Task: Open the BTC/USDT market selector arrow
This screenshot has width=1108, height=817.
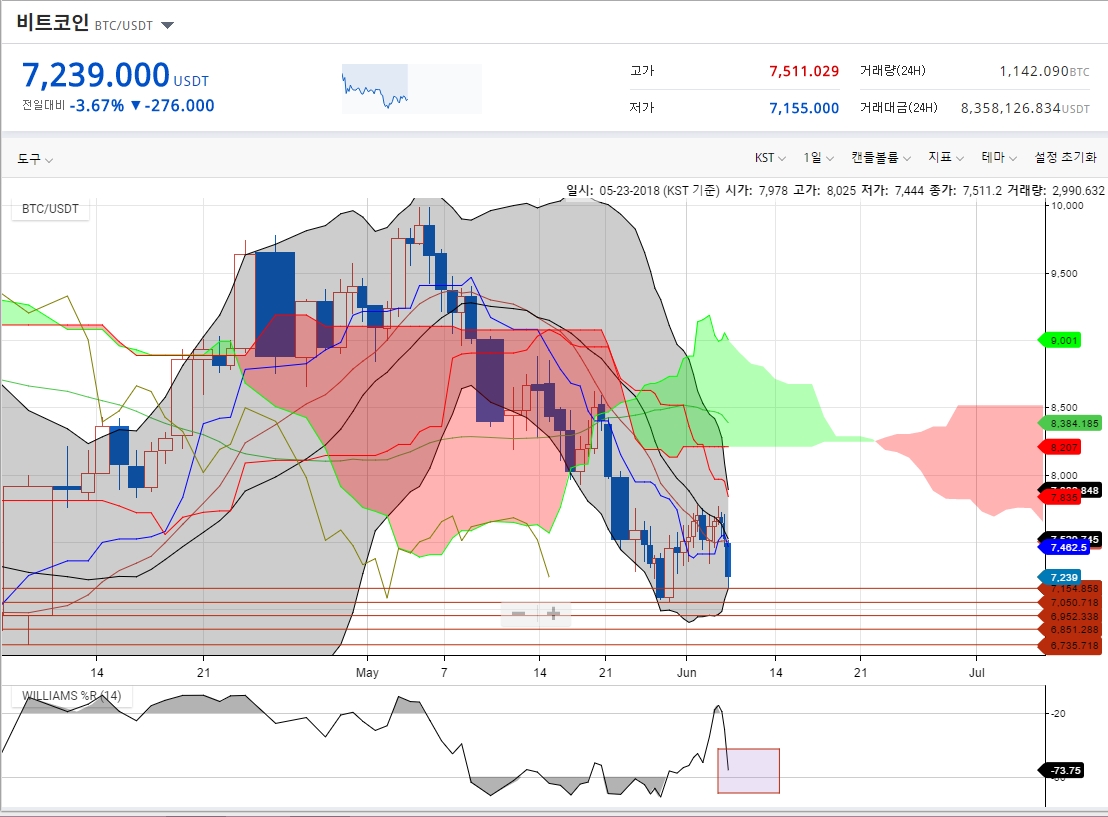Action: point(167,25)
